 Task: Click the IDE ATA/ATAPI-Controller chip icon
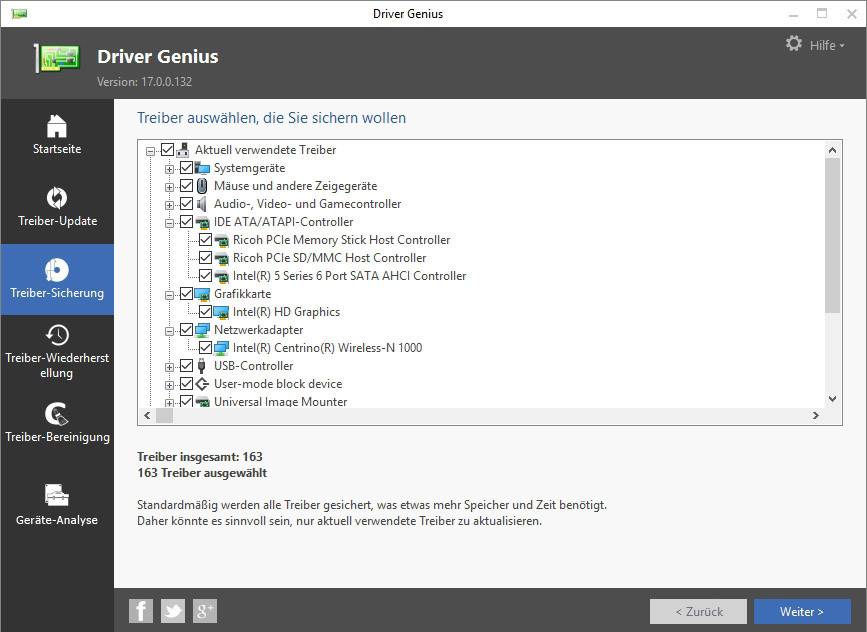click(x=202, y=222)
